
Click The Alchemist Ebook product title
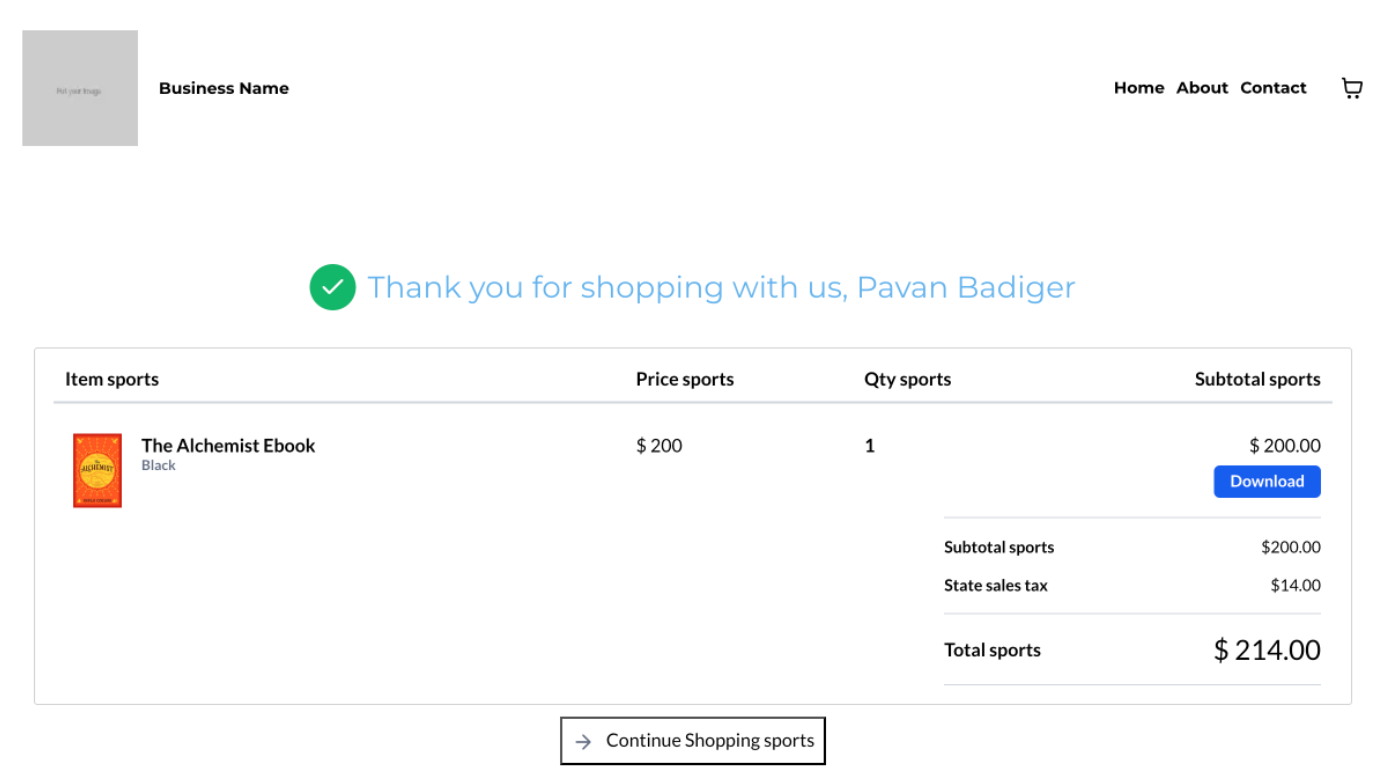[228, 445]
